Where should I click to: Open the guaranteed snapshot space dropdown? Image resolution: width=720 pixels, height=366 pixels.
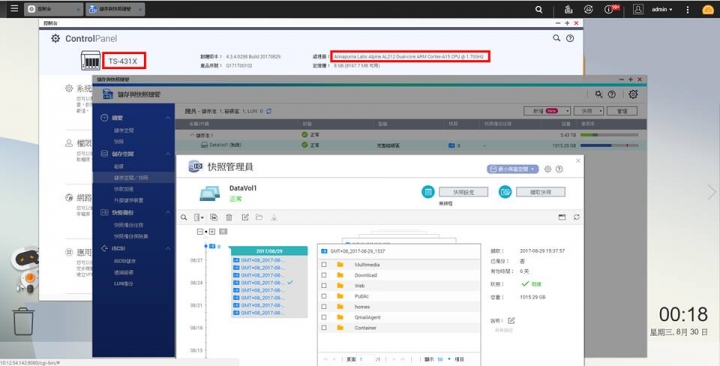[x=512, y=169]
